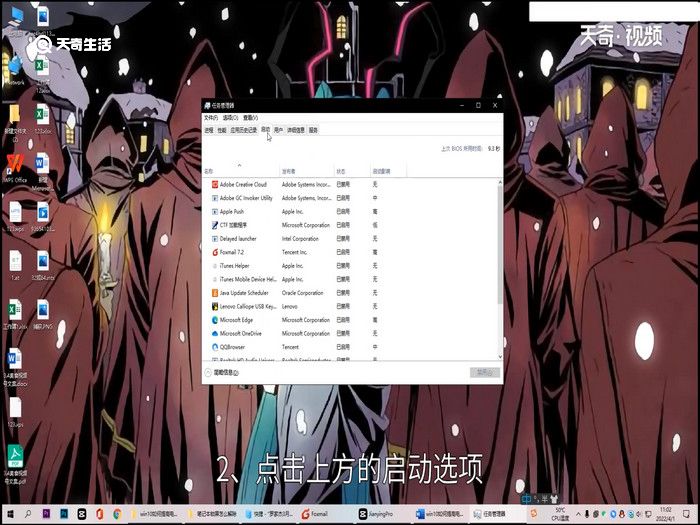
Task: Switch to the 服务 (Services) tab
Action: [313, 130]
